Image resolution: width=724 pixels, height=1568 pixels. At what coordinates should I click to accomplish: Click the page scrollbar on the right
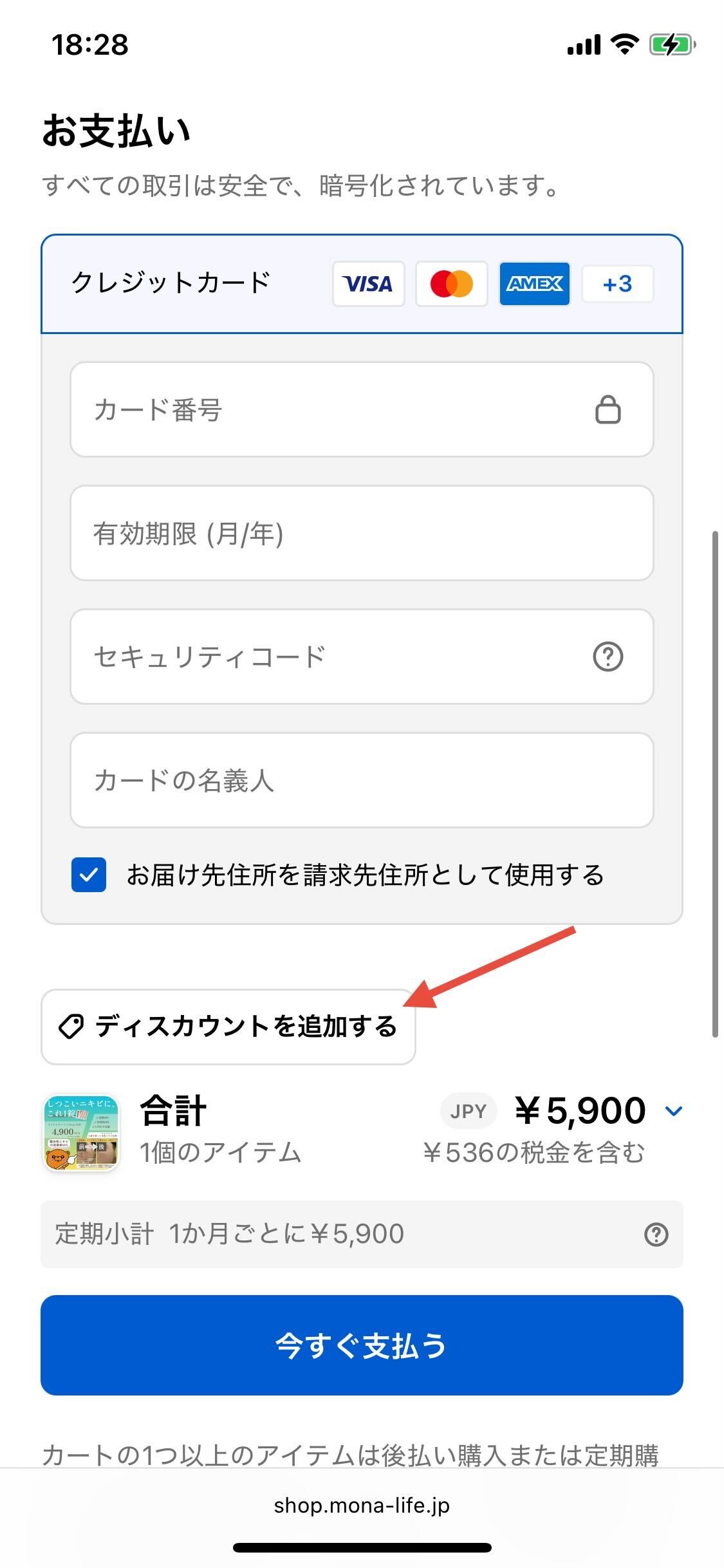pyautogui.click(x=714, y=785)
